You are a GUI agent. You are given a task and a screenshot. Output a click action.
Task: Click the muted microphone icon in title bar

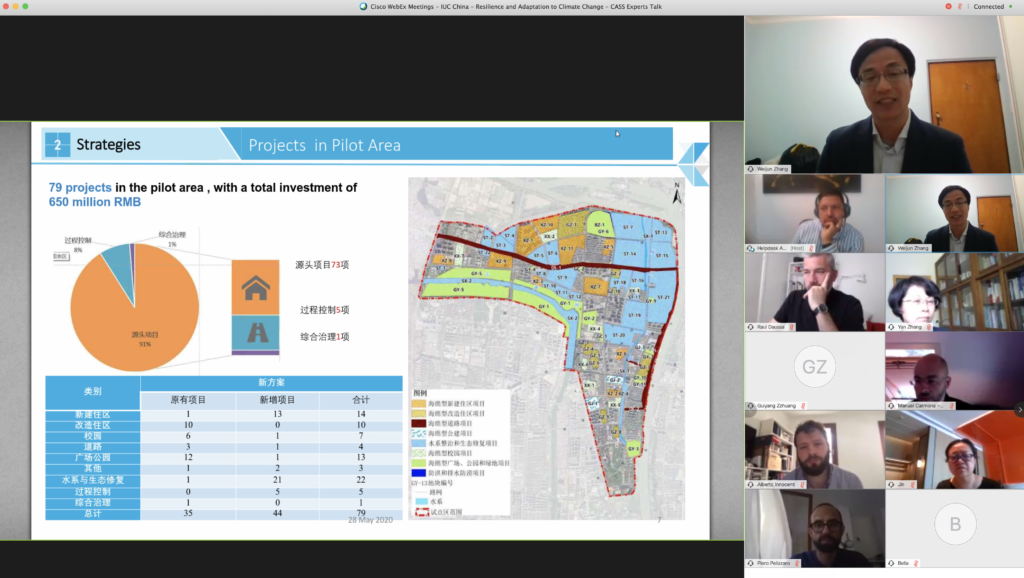960,6
